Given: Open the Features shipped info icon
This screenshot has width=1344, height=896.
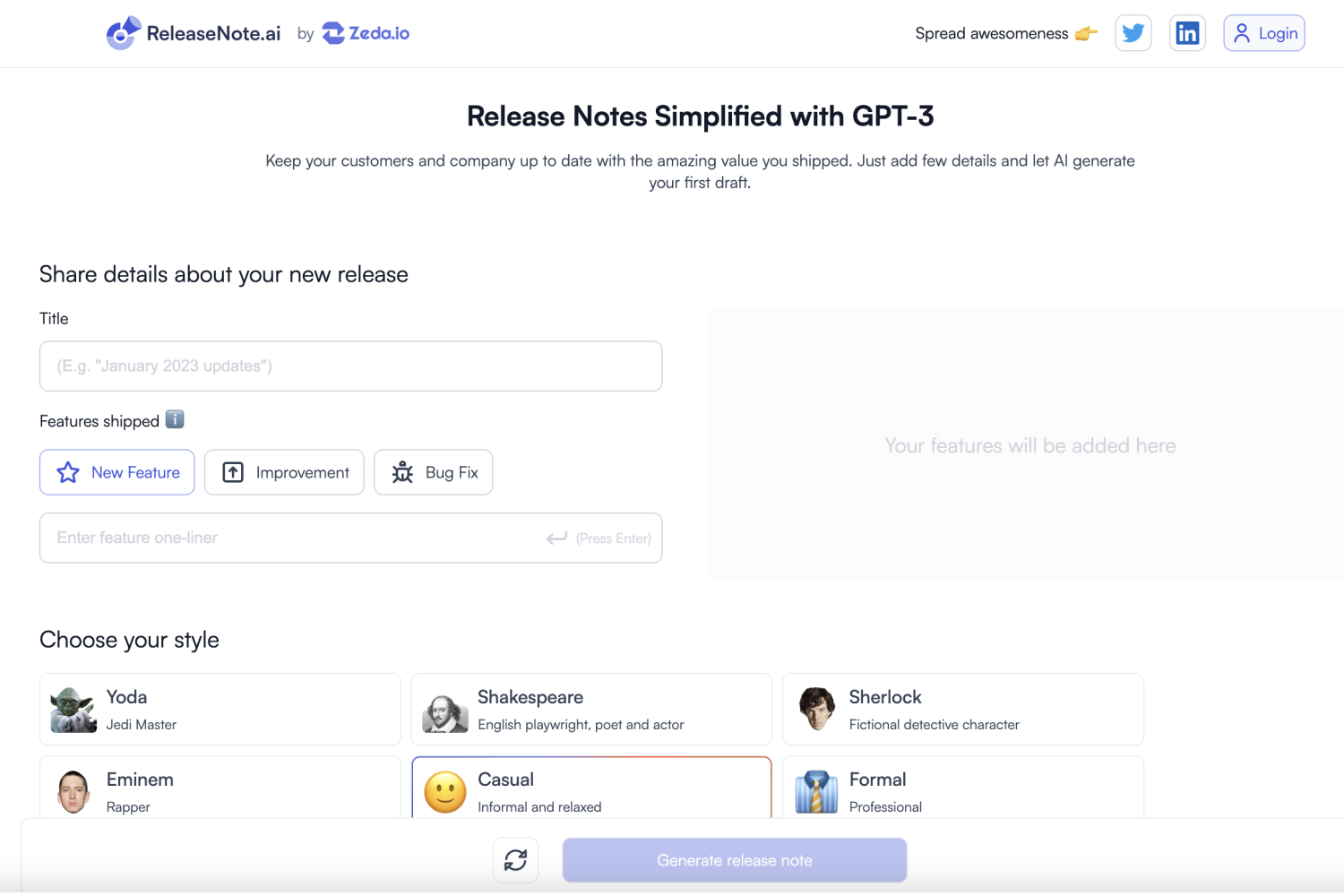Looking at the screenshot, I should (175, 419).
